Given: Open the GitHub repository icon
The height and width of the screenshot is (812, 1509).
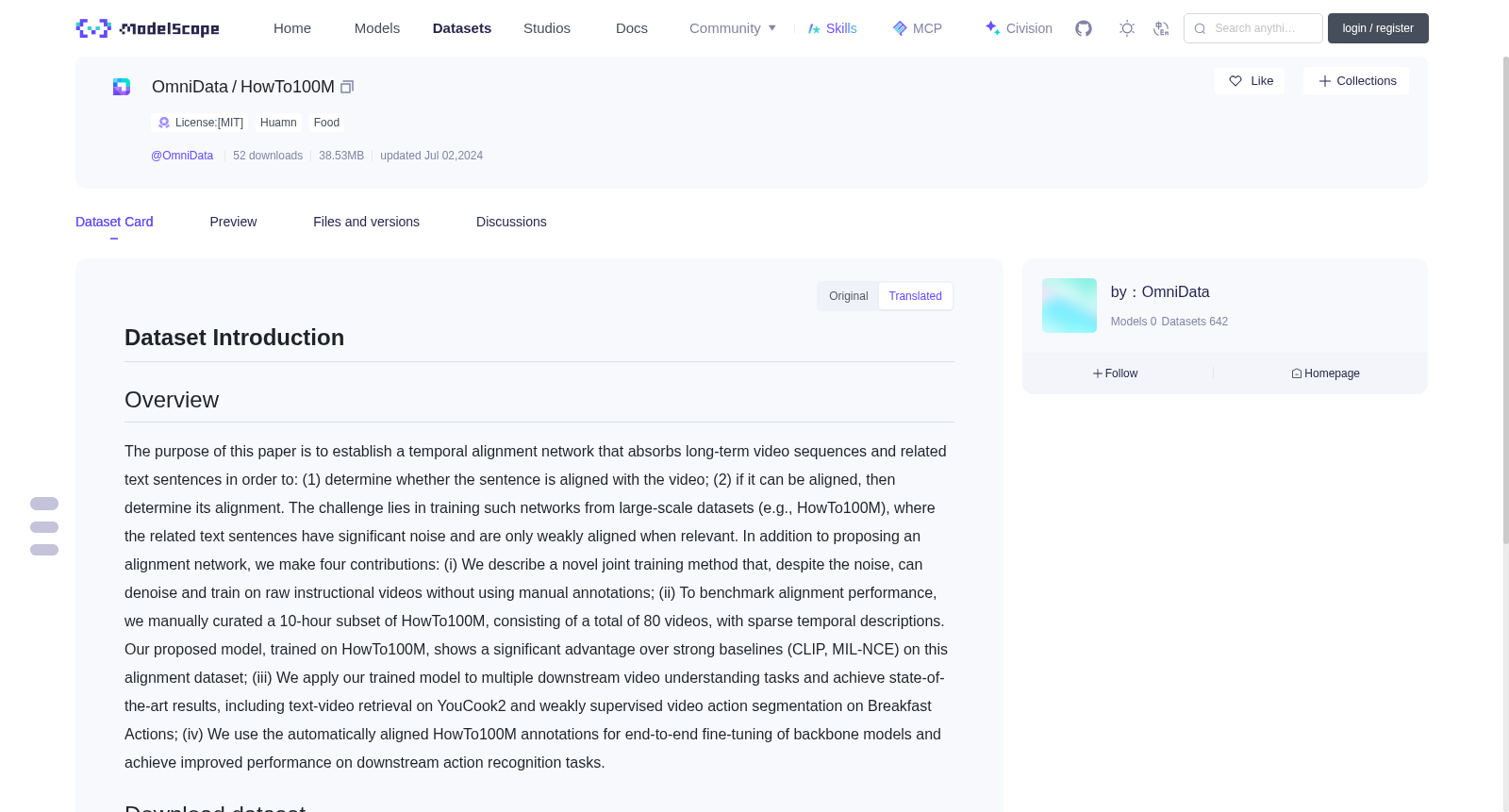Looking at the screenshot, I should [x=1084, y=28].
